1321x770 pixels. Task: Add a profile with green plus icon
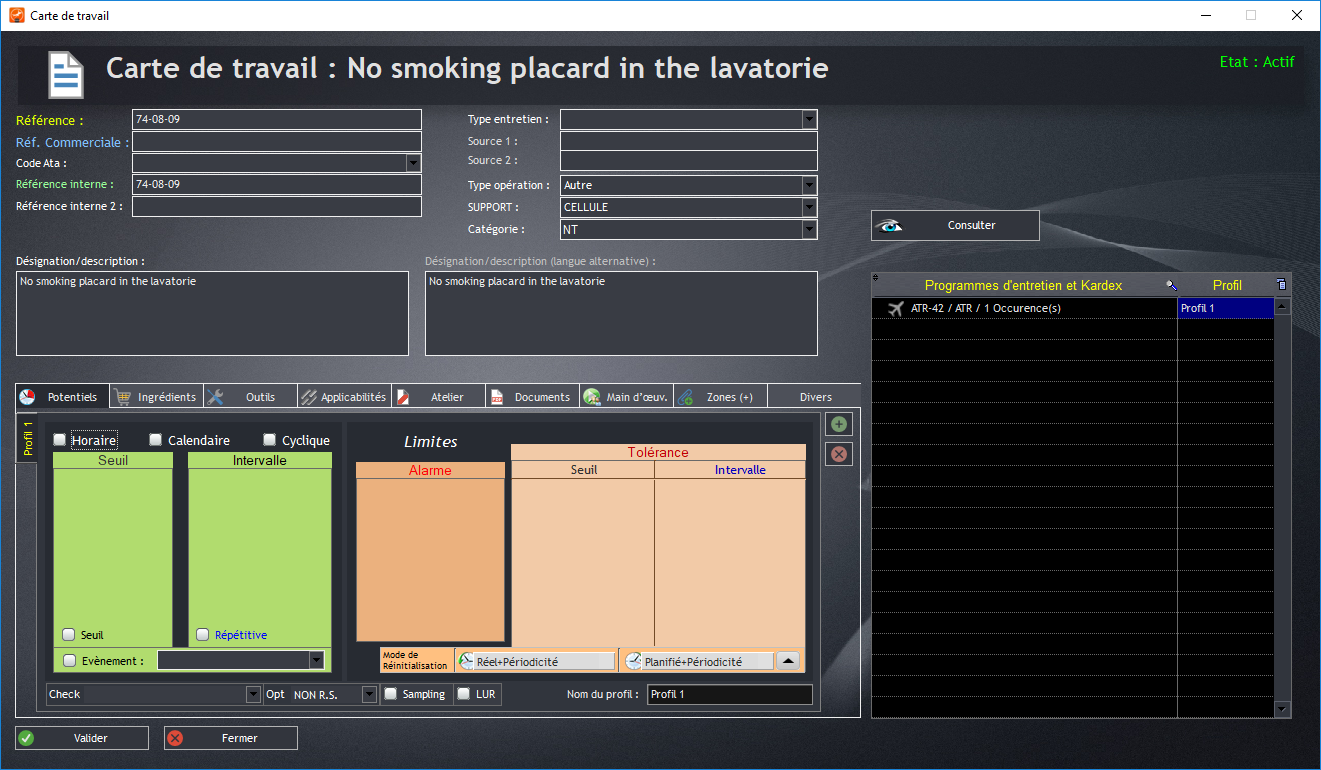click(x=839, y=424)
